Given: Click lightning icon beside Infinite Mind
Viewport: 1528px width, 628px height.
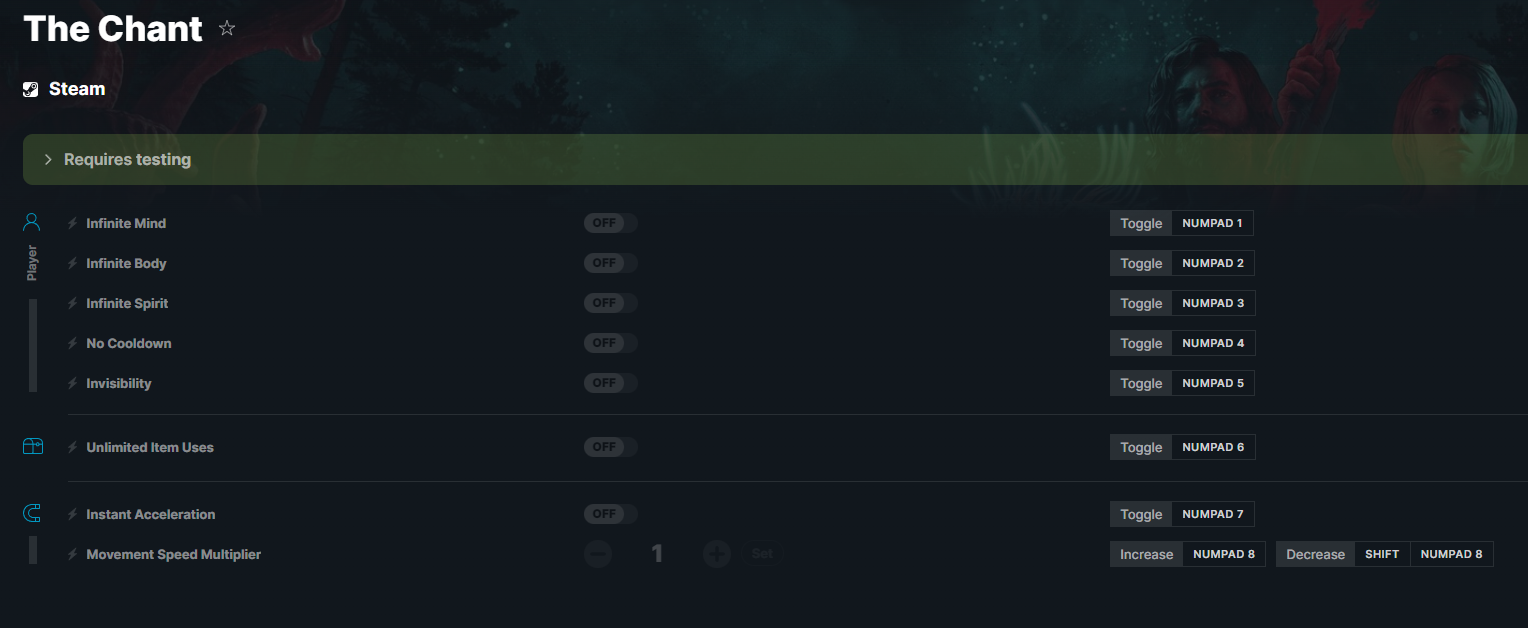Looking at the screenshot, I should click(72, 223).
